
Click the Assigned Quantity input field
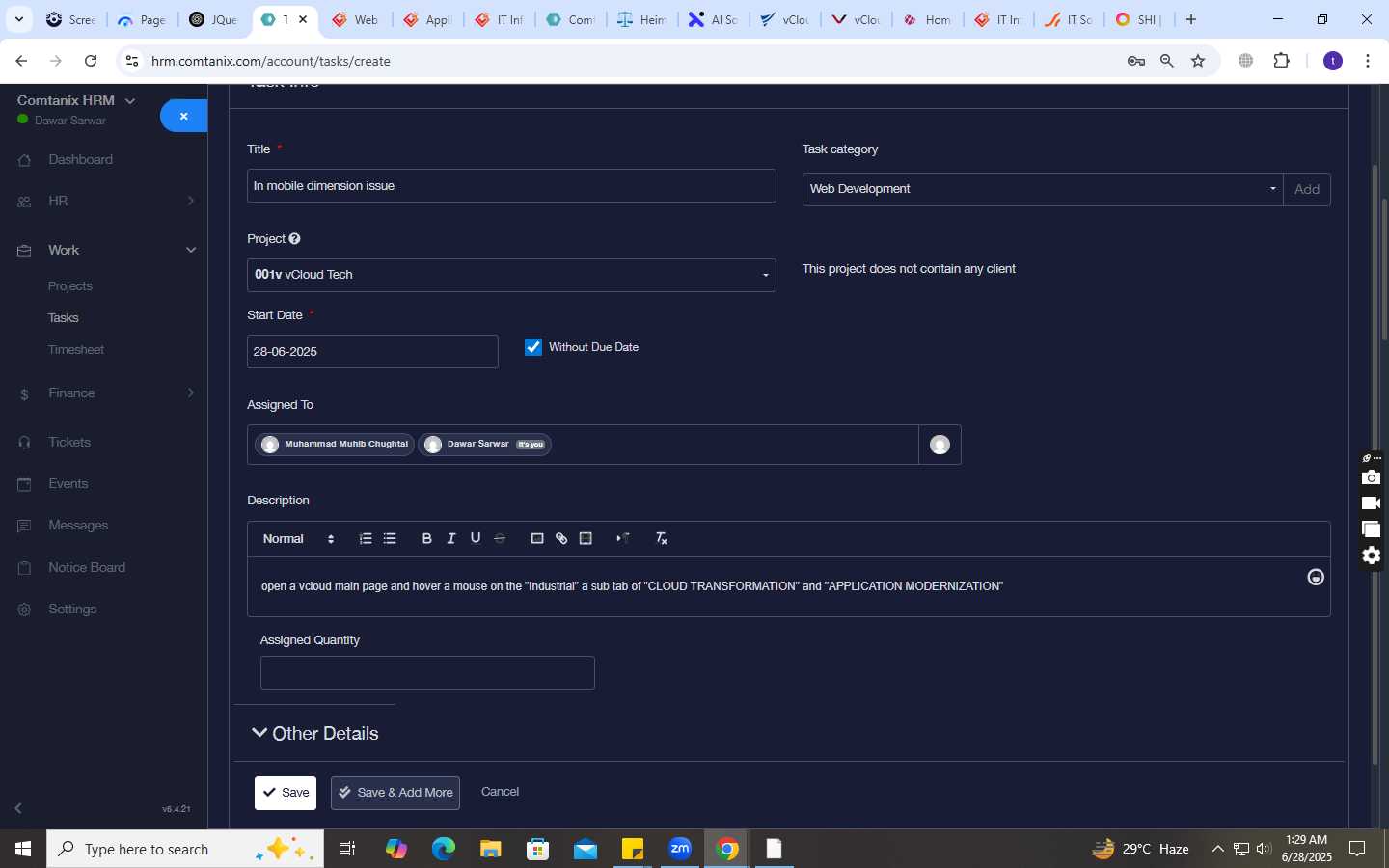pos(427,672)
